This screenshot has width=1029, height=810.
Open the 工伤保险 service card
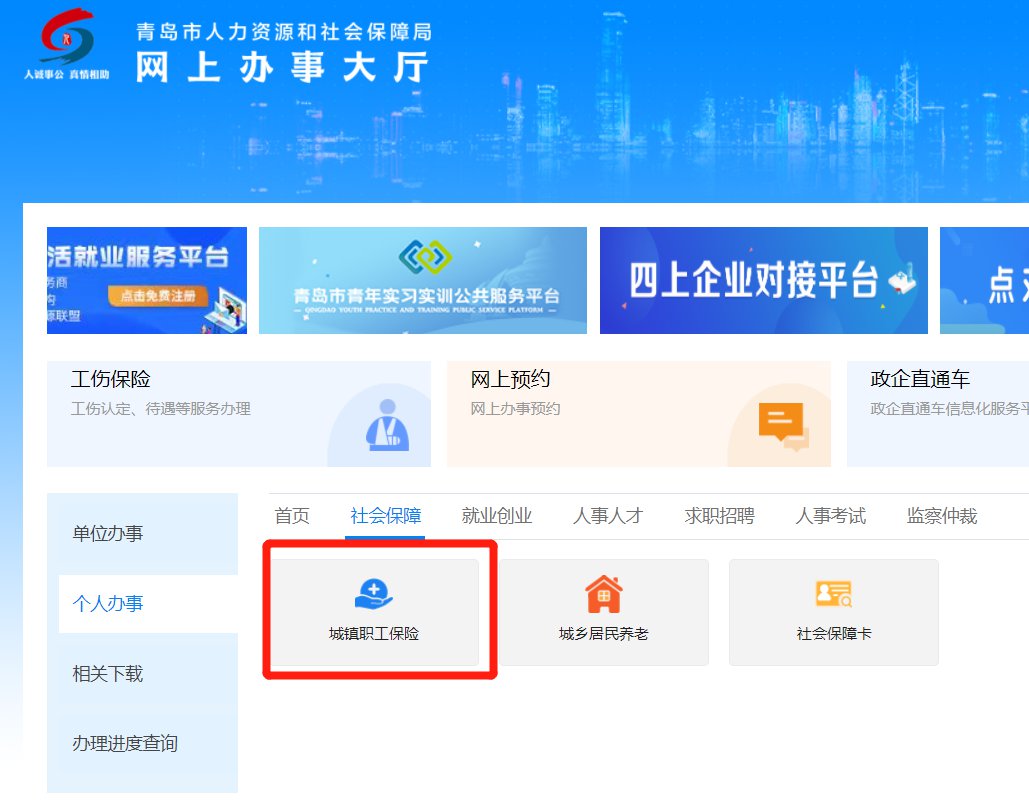pos(239,414)
